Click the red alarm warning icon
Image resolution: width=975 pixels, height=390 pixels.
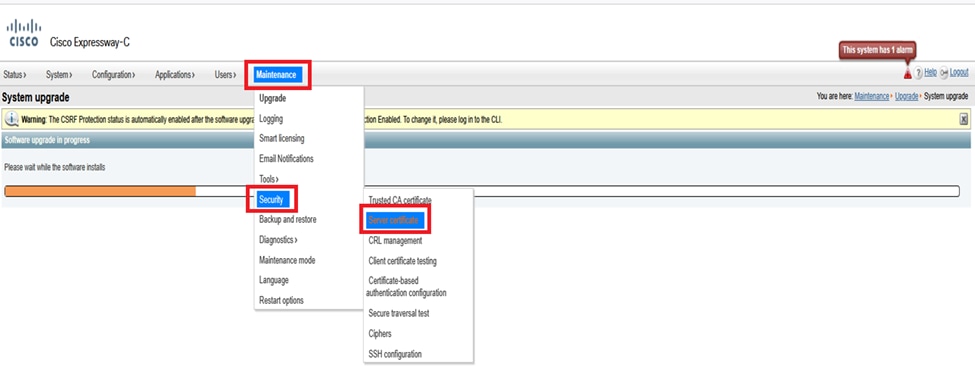tap(907, 73)
